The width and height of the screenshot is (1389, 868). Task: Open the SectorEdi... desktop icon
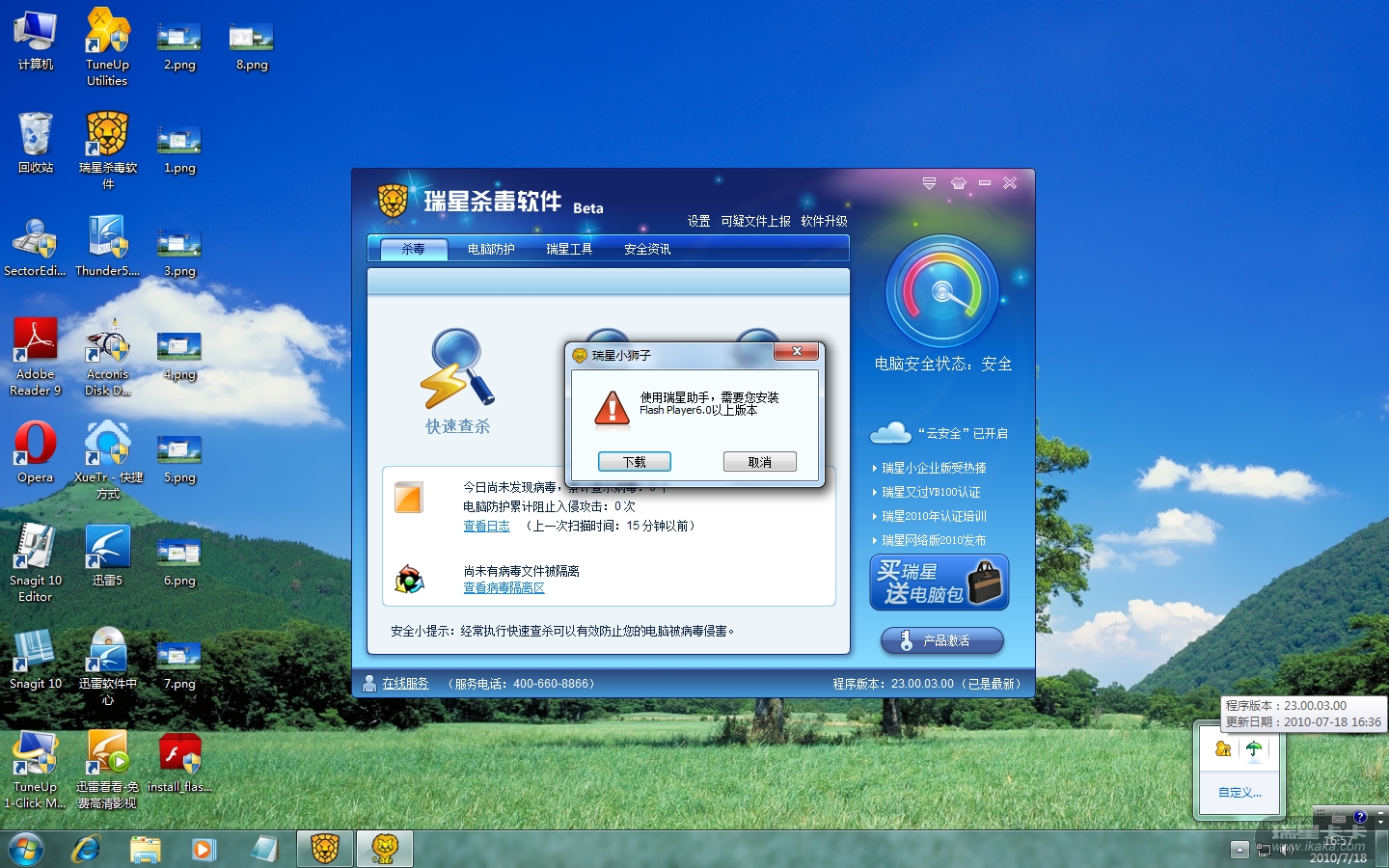[36, 246]
